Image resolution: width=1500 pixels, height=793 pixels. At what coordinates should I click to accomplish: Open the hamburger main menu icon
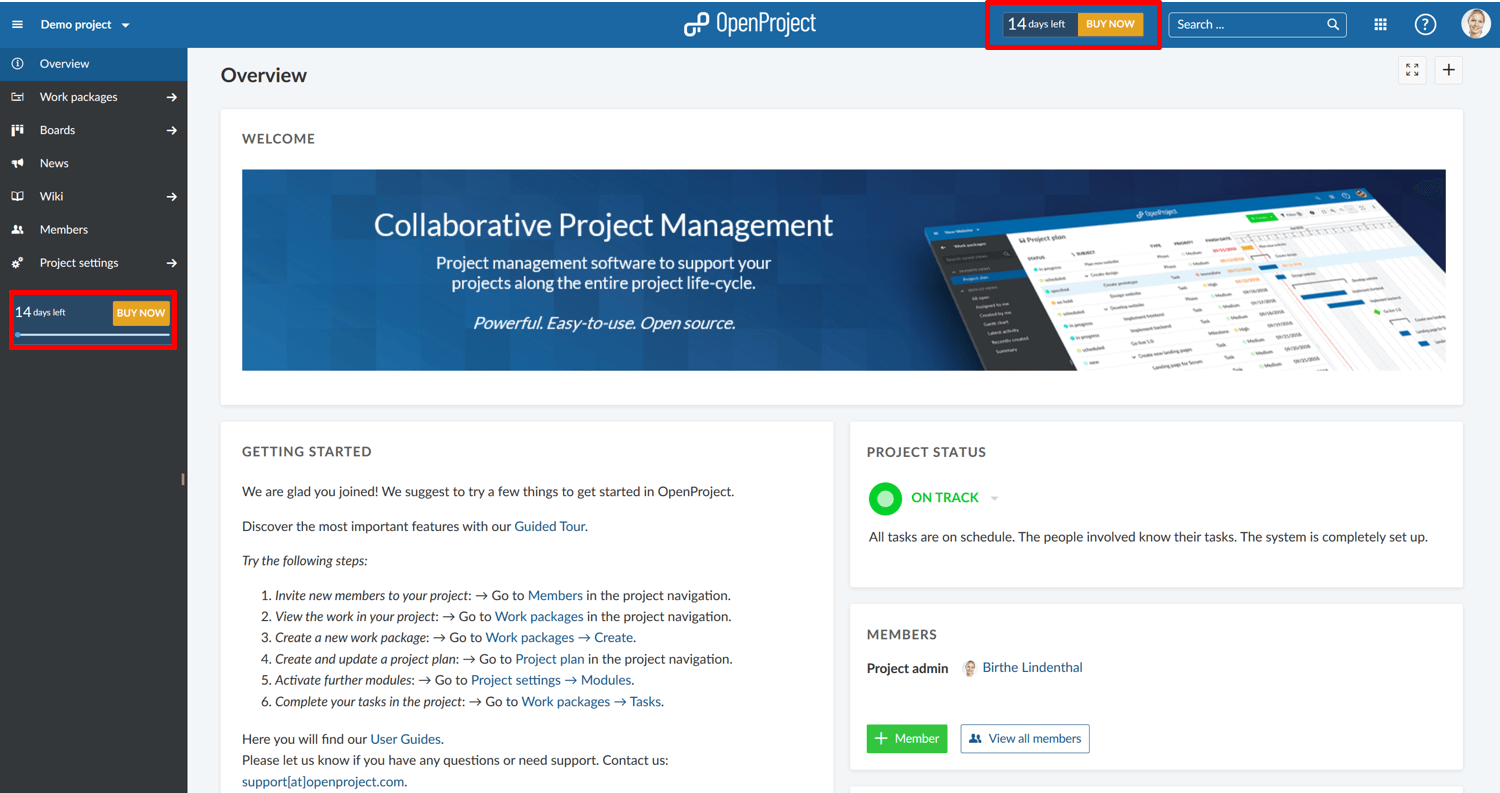[x=17, y=24]
